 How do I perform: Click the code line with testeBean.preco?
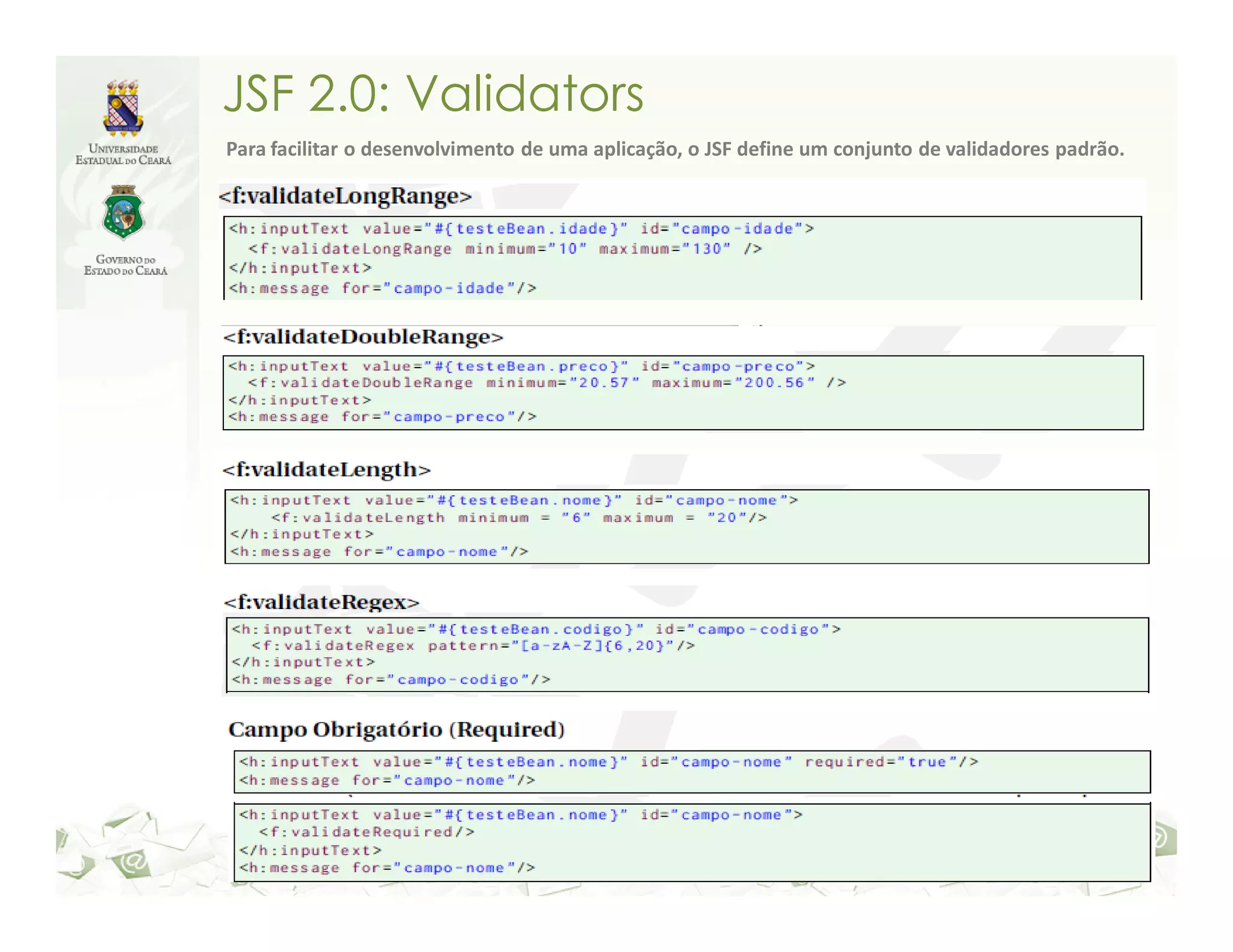pyautogui.click(x=522, y=366)
